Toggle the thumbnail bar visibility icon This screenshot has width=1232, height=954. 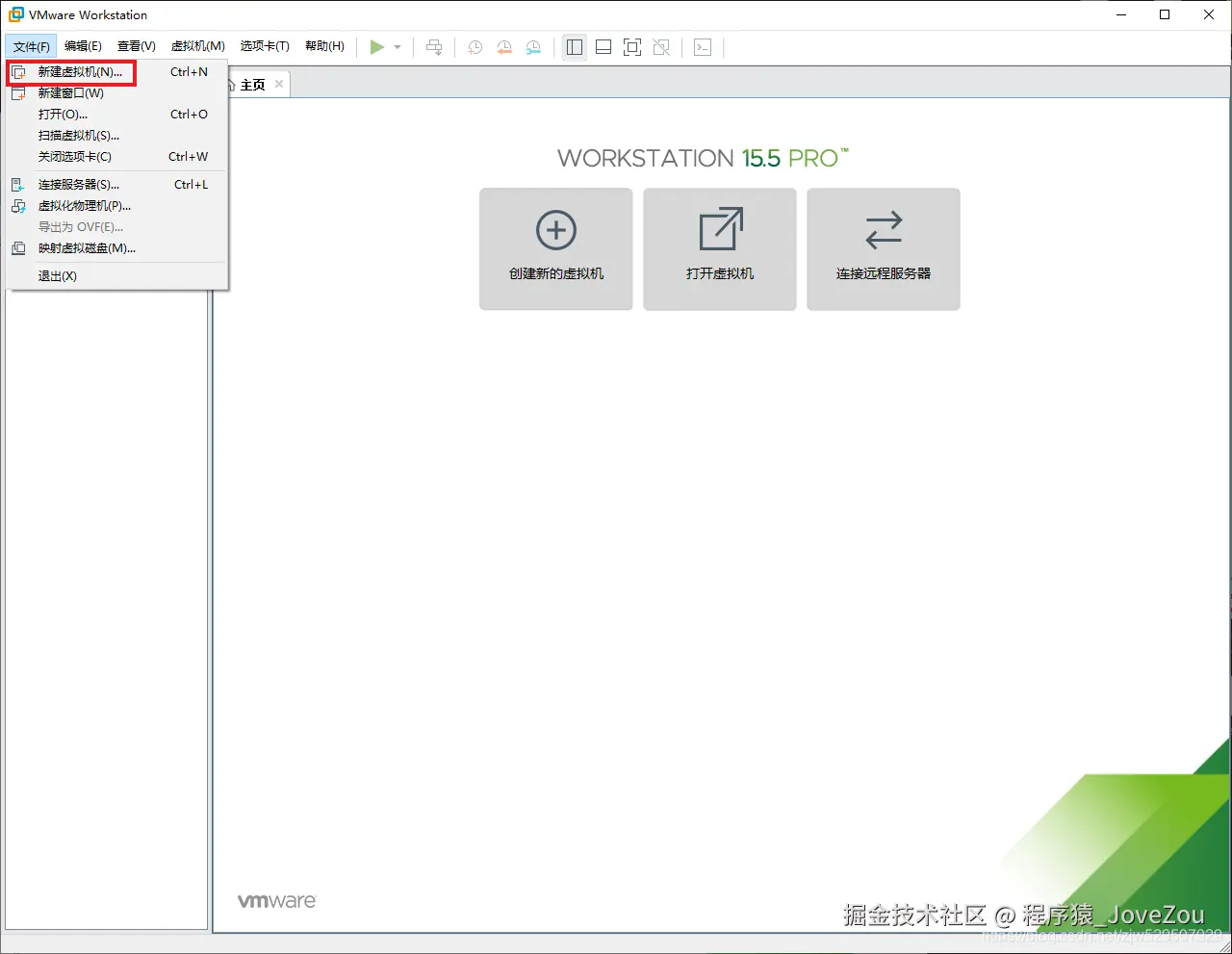coord(603,46)
